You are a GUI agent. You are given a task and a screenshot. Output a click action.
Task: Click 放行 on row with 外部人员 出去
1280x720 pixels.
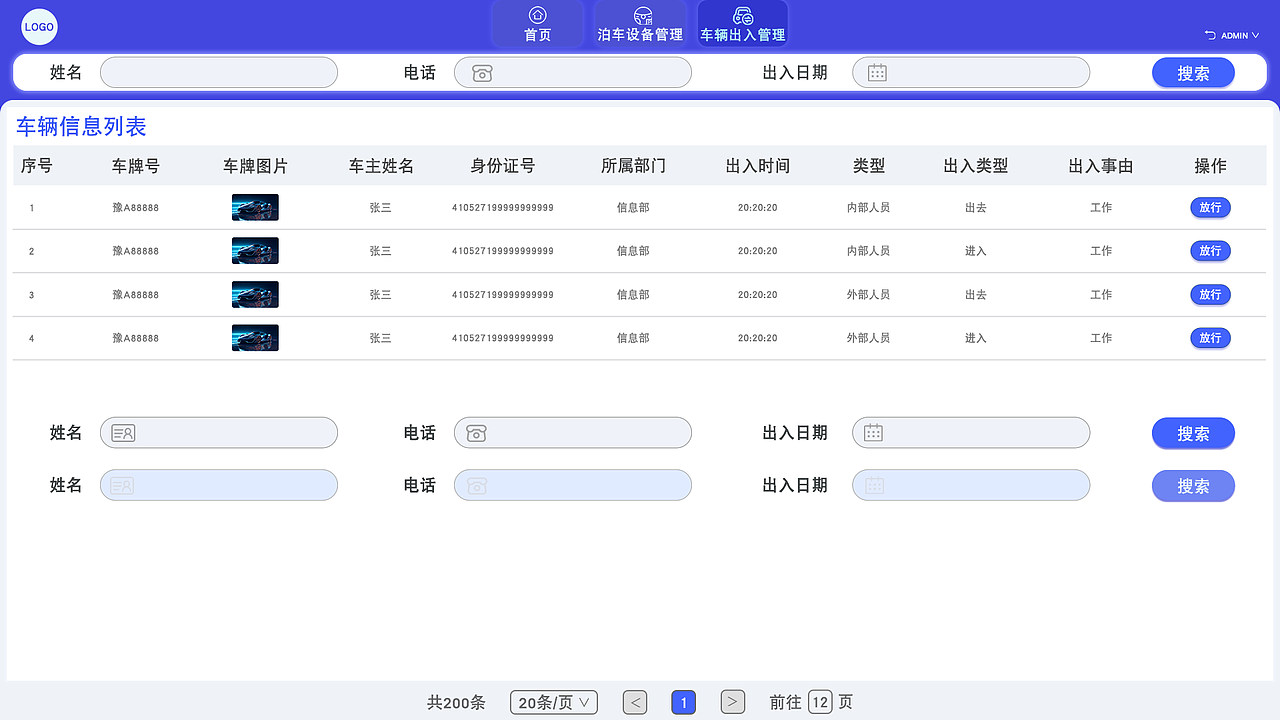click(x=1210, y=294)
